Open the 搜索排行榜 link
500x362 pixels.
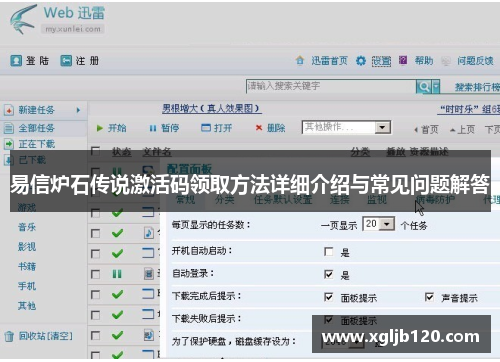click(477, 87)
